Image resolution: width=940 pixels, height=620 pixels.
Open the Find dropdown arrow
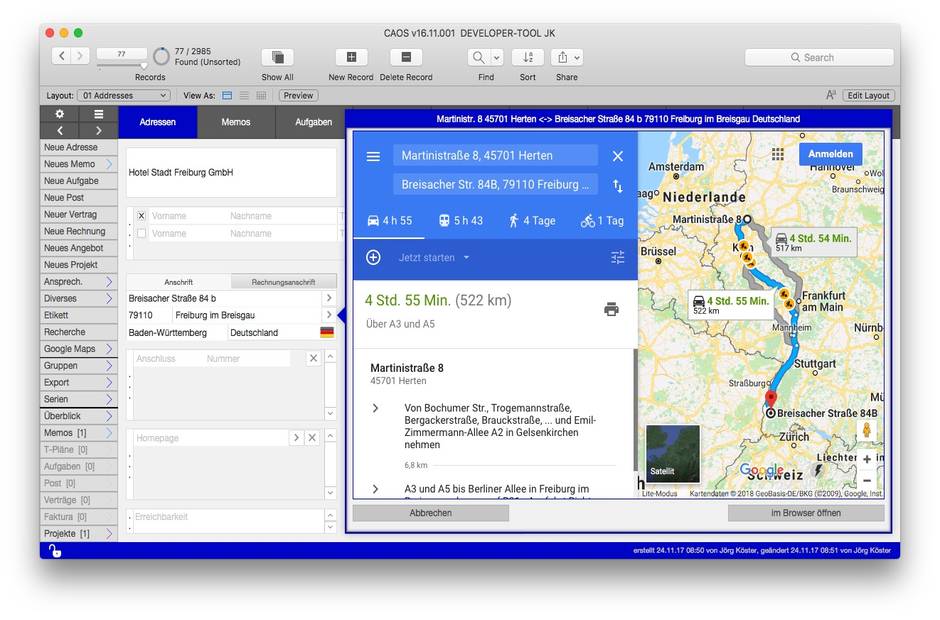496,58
